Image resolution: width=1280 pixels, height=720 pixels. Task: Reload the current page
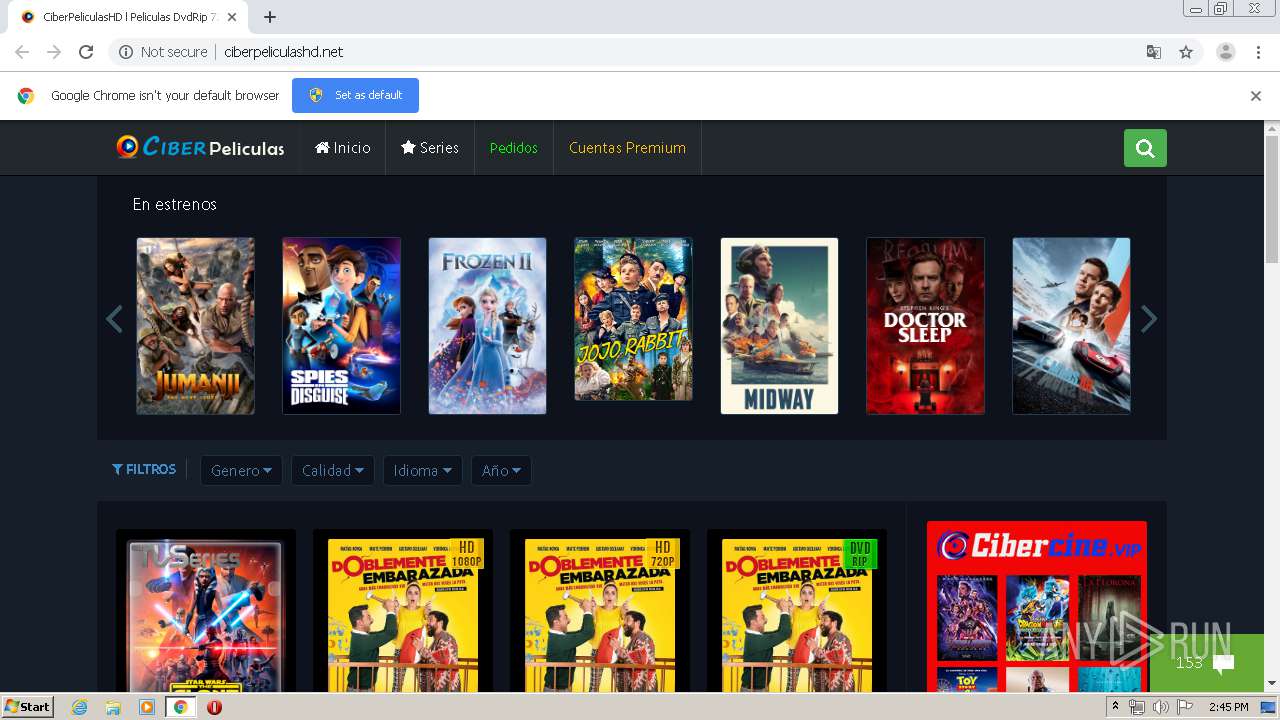coord(86,52)
